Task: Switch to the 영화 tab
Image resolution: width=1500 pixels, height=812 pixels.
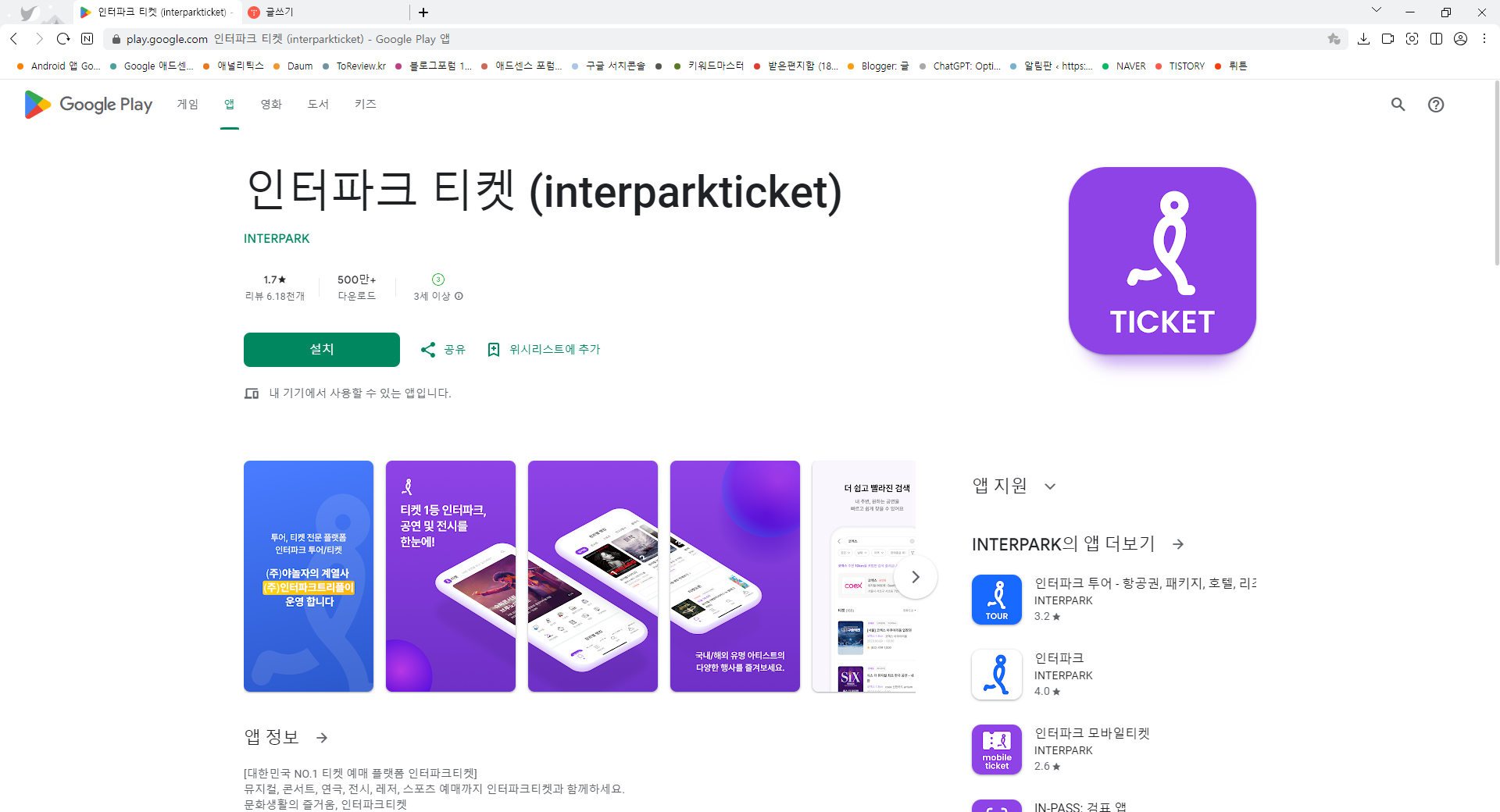Action: coord(270,104)
